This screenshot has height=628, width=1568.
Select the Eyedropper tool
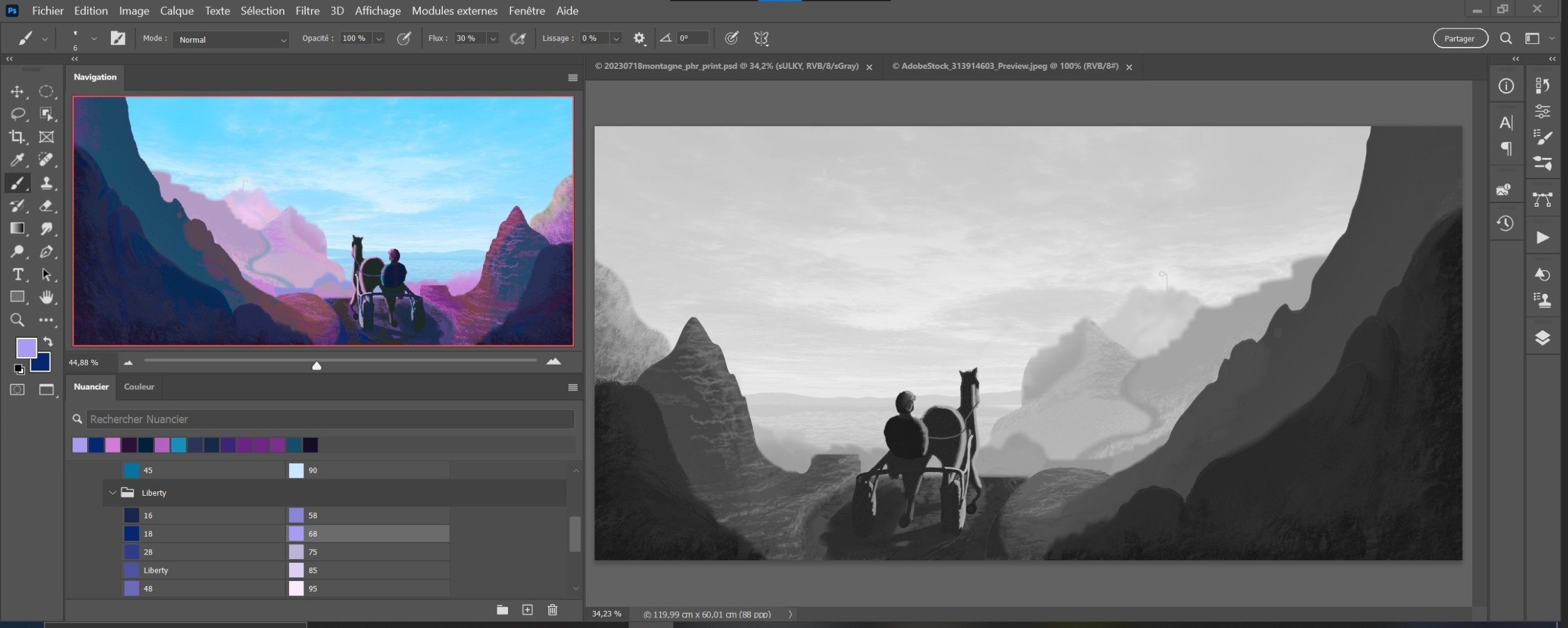coord(17,160)
